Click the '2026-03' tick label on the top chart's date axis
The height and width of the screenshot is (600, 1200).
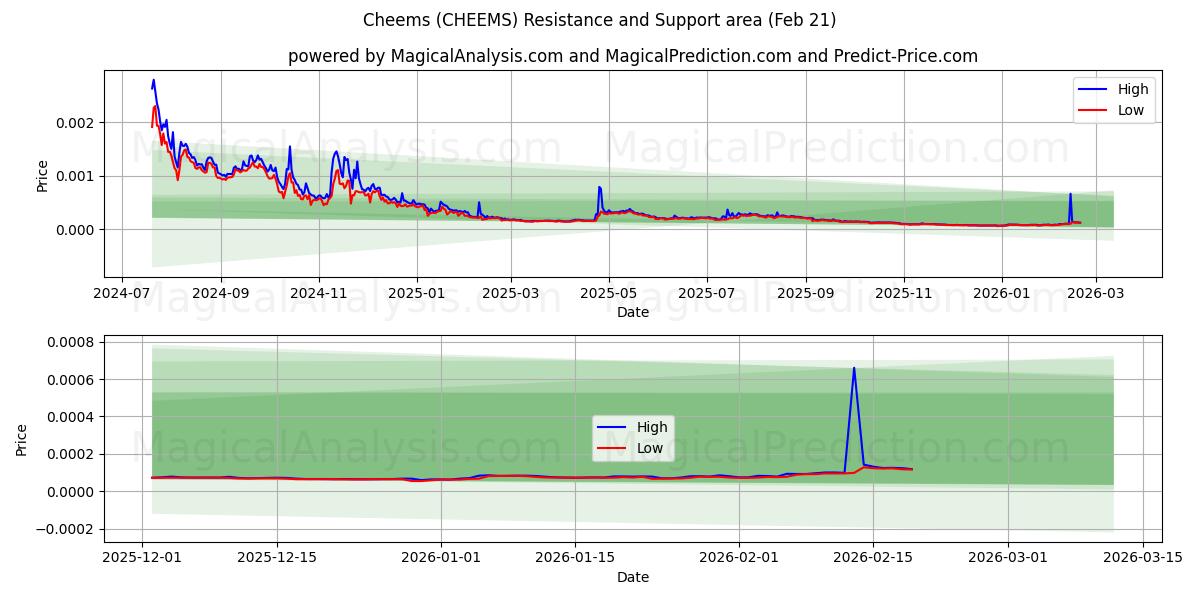tap(1096, 294)
